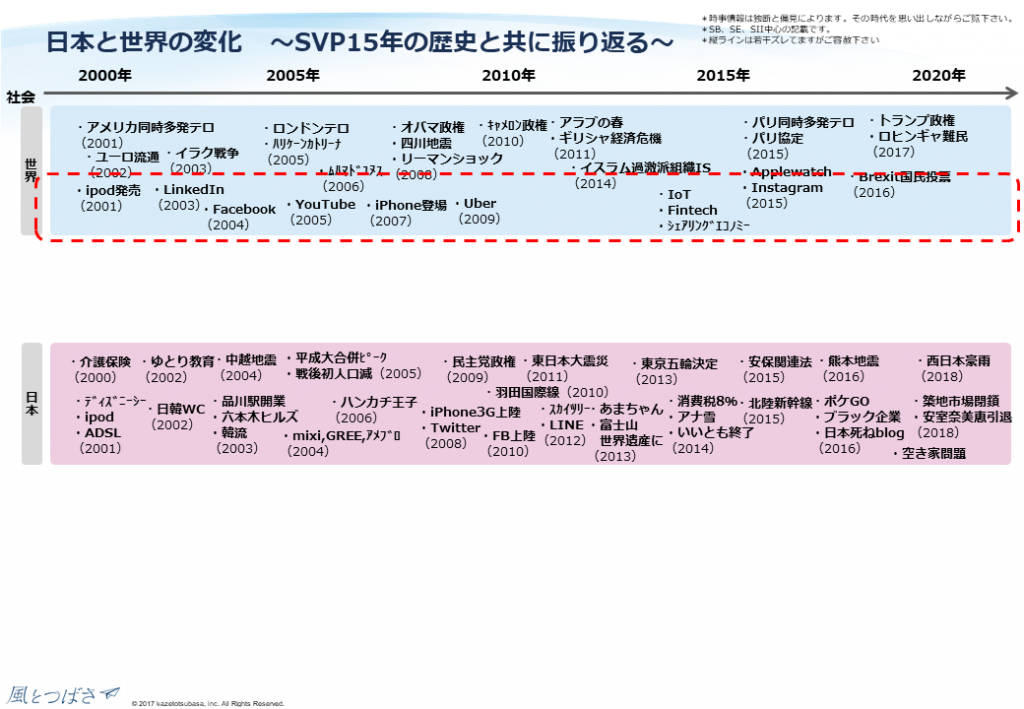
Task: Click the text 'リーマンショック'
Action: [x=452, y=159]
